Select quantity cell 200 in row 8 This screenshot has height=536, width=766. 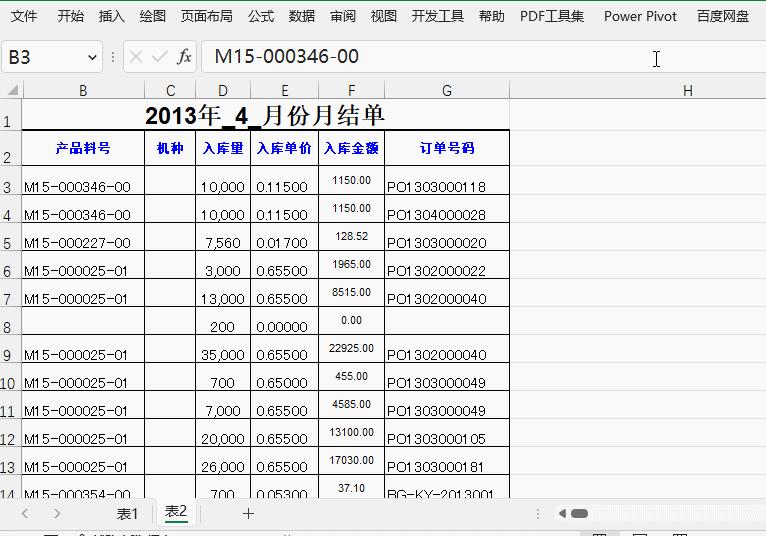tap(223, 321)
